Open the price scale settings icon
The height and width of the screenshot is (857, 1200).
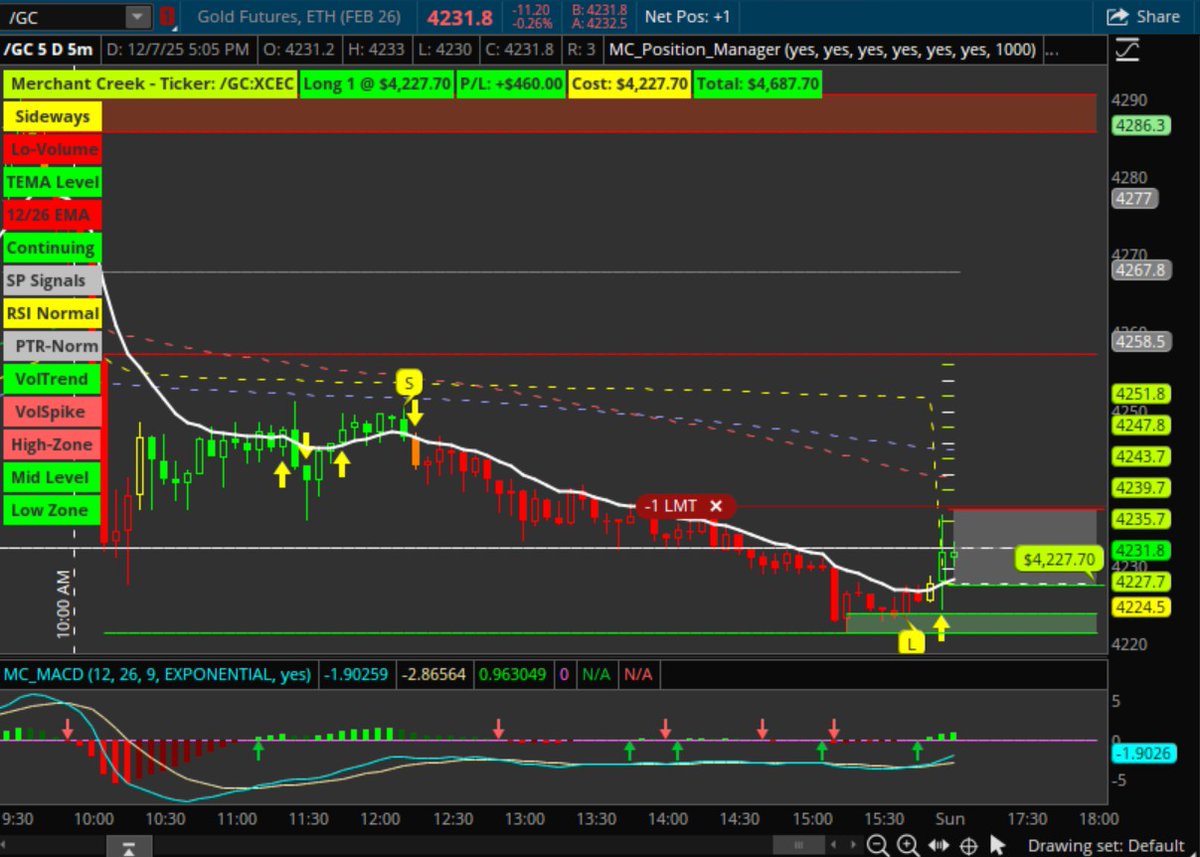click(x=1128, y=50)
